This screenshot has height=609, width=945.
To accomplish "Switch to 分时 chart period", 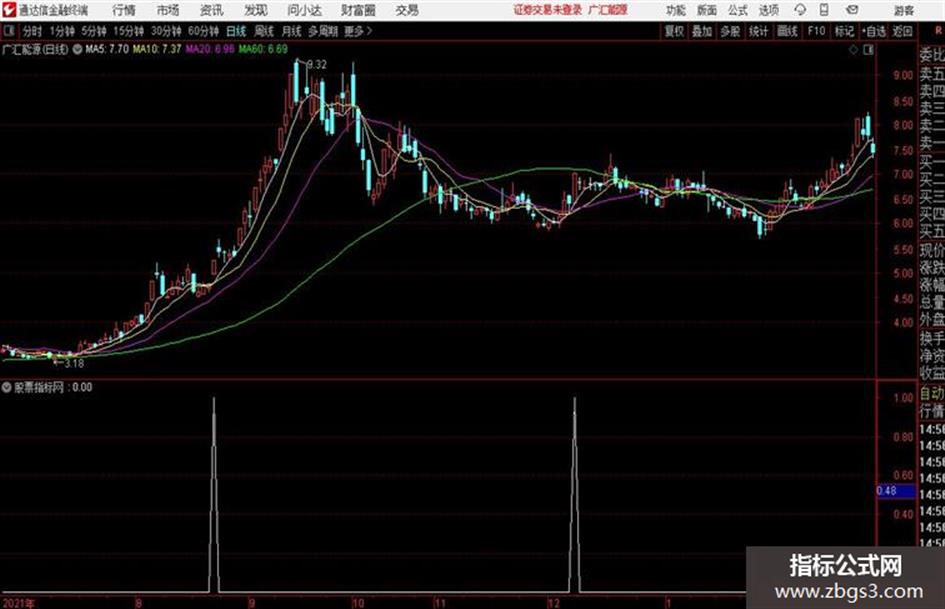I will click(x=32, y=31).
